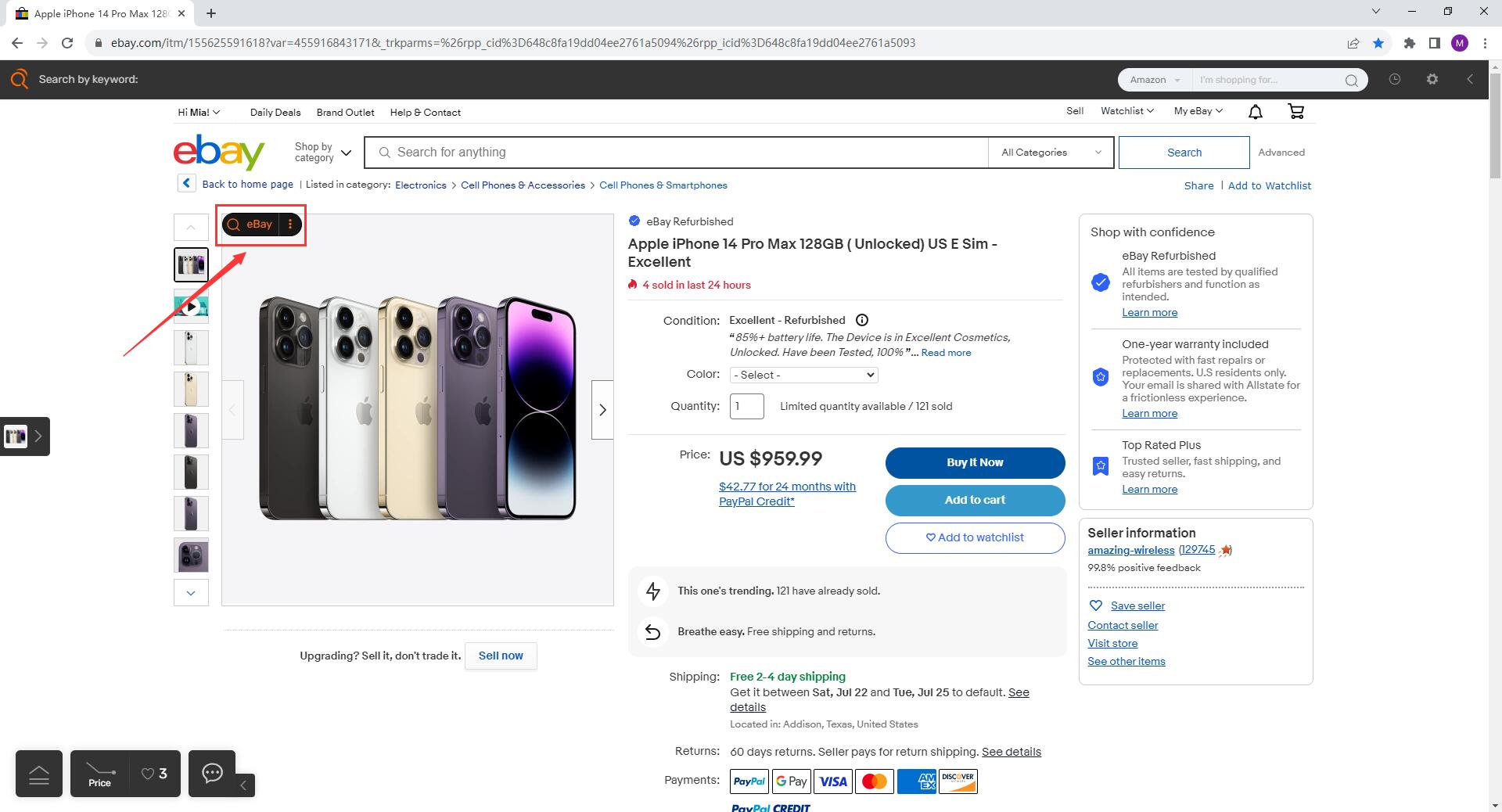Go to Electronics category breadcrumb
Viewport: 1502px width, 812px height.
pos(421,185)
